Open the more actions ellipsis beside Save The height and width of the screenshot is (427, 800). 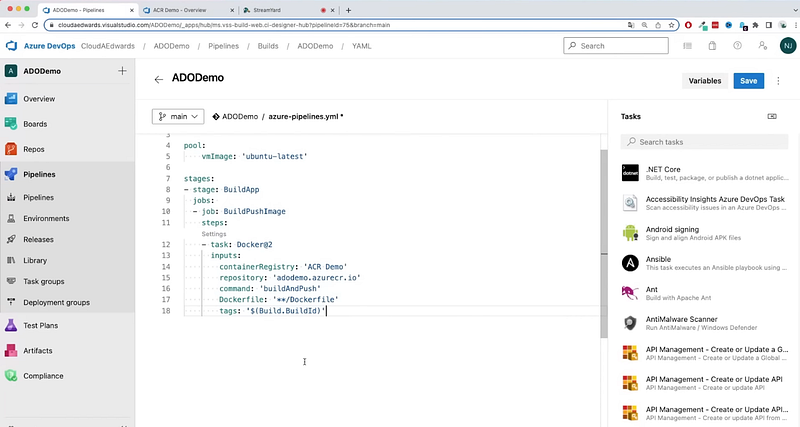coord(778,81)
